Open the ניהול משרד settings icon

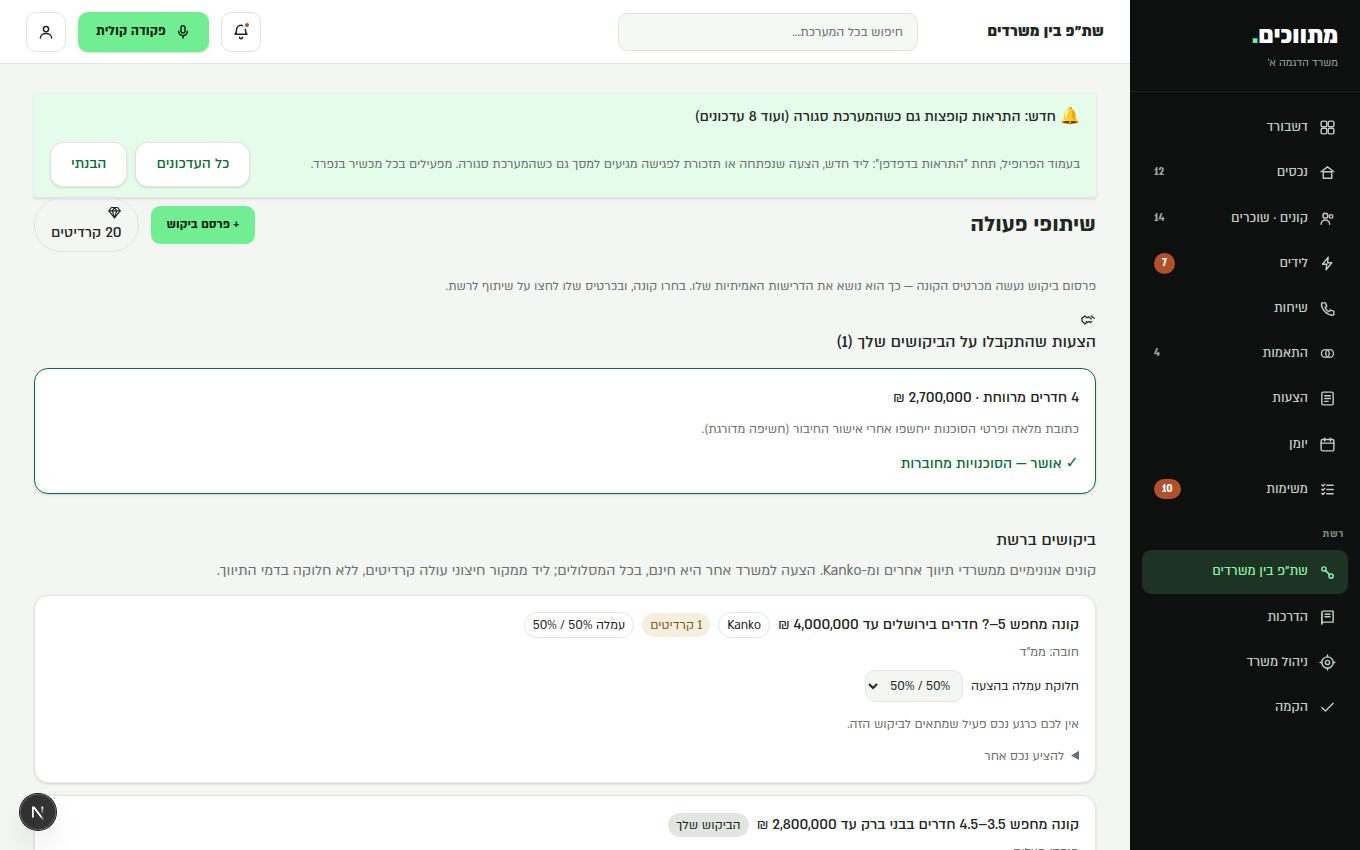tap(1327, 662)
